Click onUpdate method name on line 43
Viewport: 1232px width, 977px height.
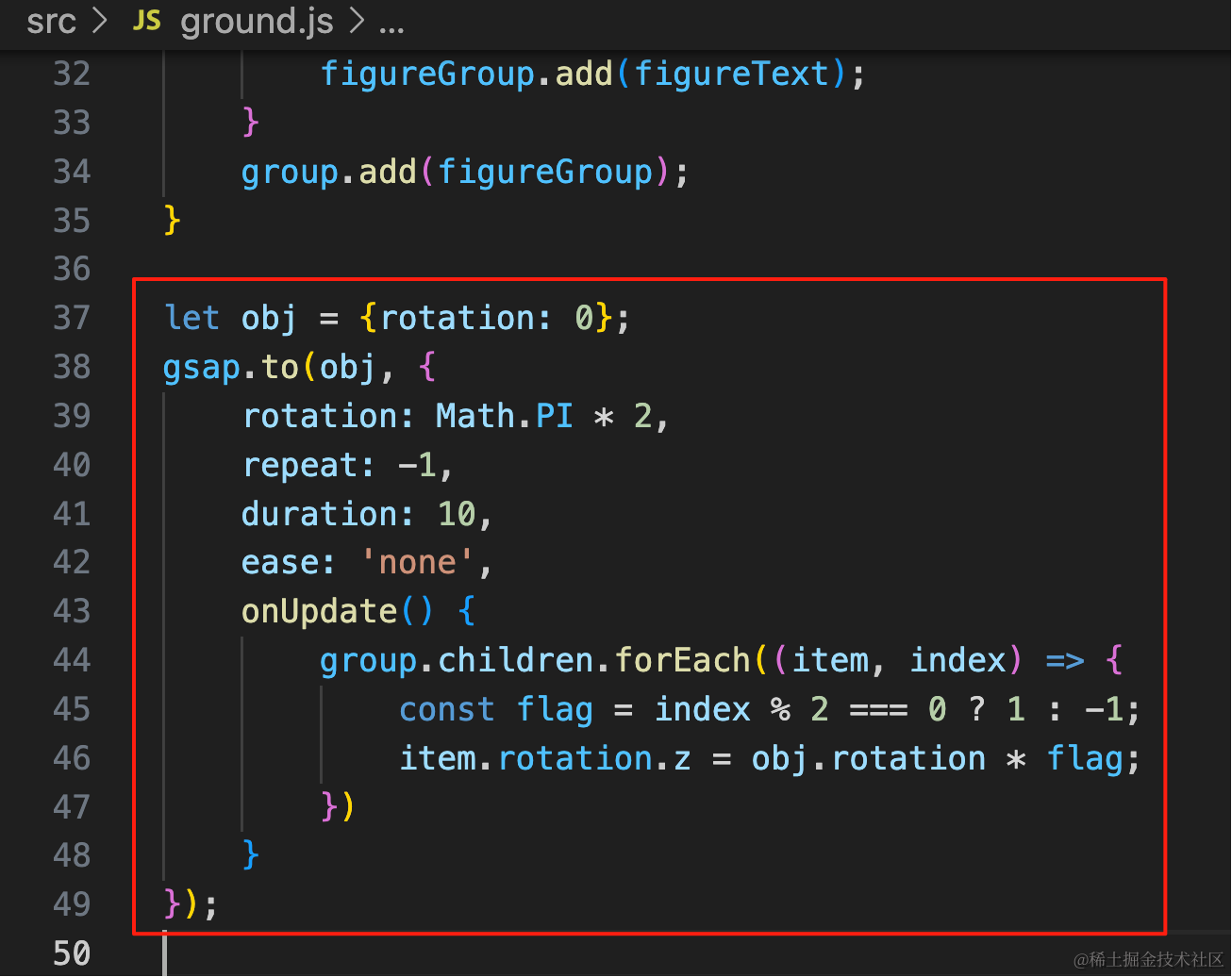point(319,613)
